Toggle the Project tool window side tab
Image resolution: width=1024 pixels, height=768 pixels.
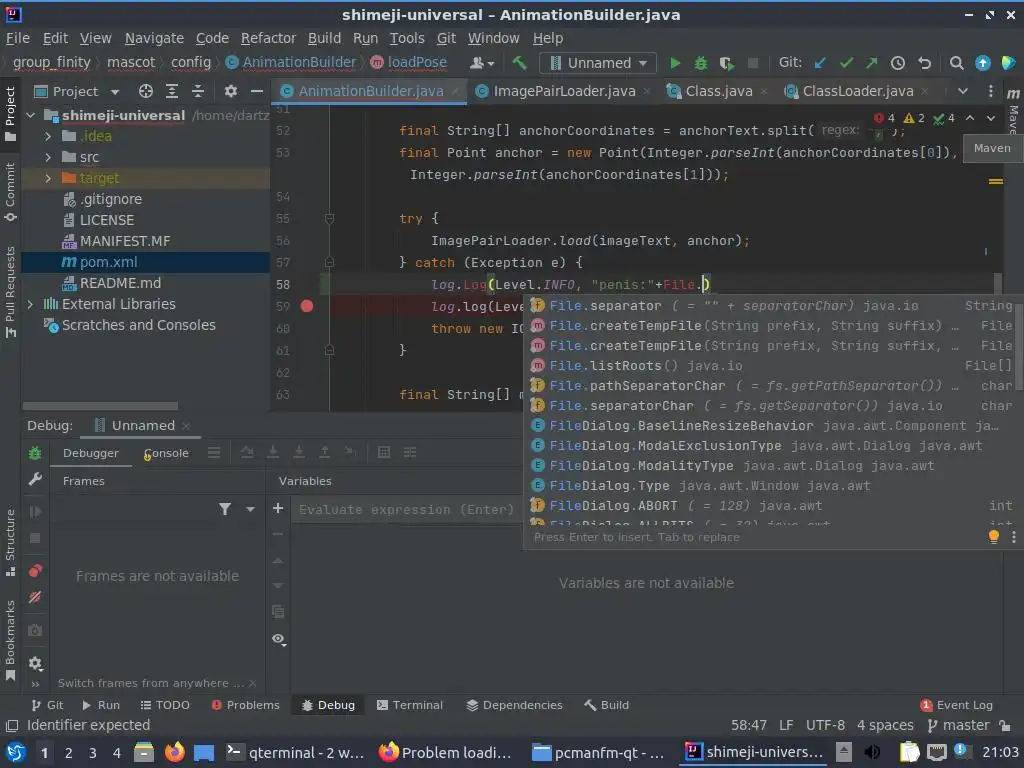(x=10, y=114)
